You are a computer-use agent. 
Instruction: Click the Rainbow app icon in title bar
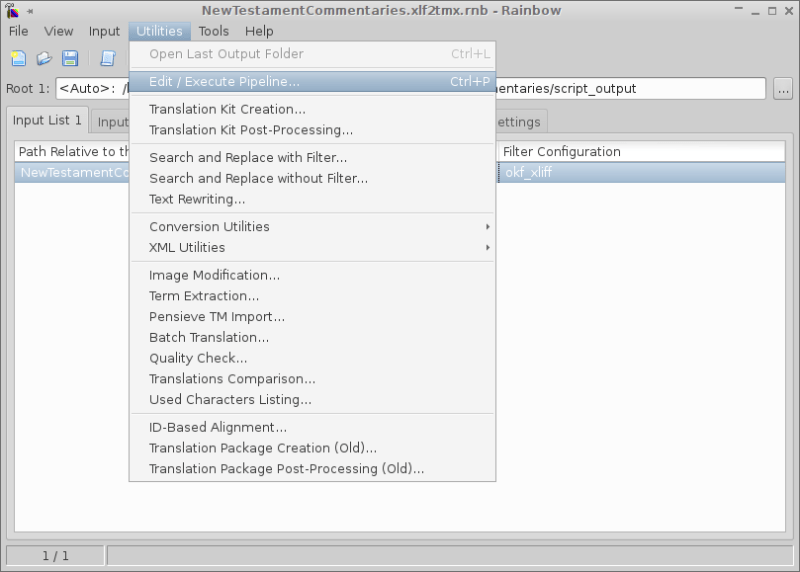tap(11, 10)
